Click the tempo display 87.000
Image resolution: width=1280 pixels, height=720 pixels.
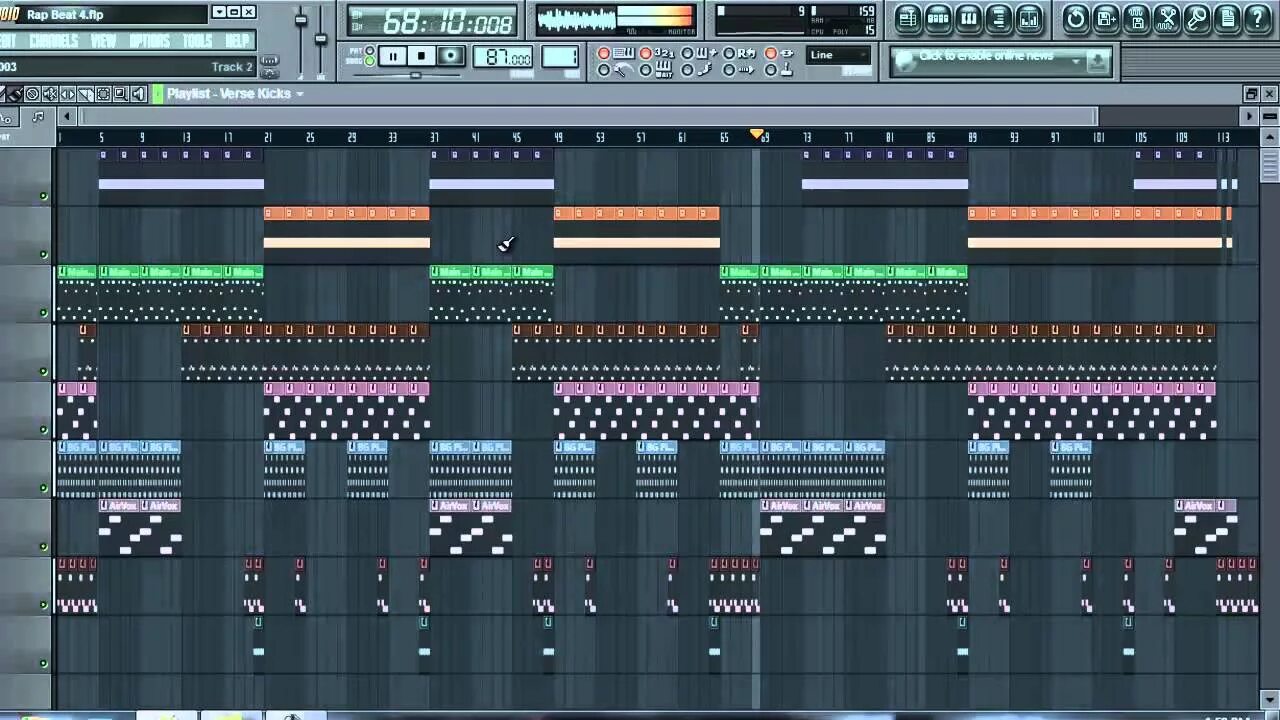(x=503, y=58)
